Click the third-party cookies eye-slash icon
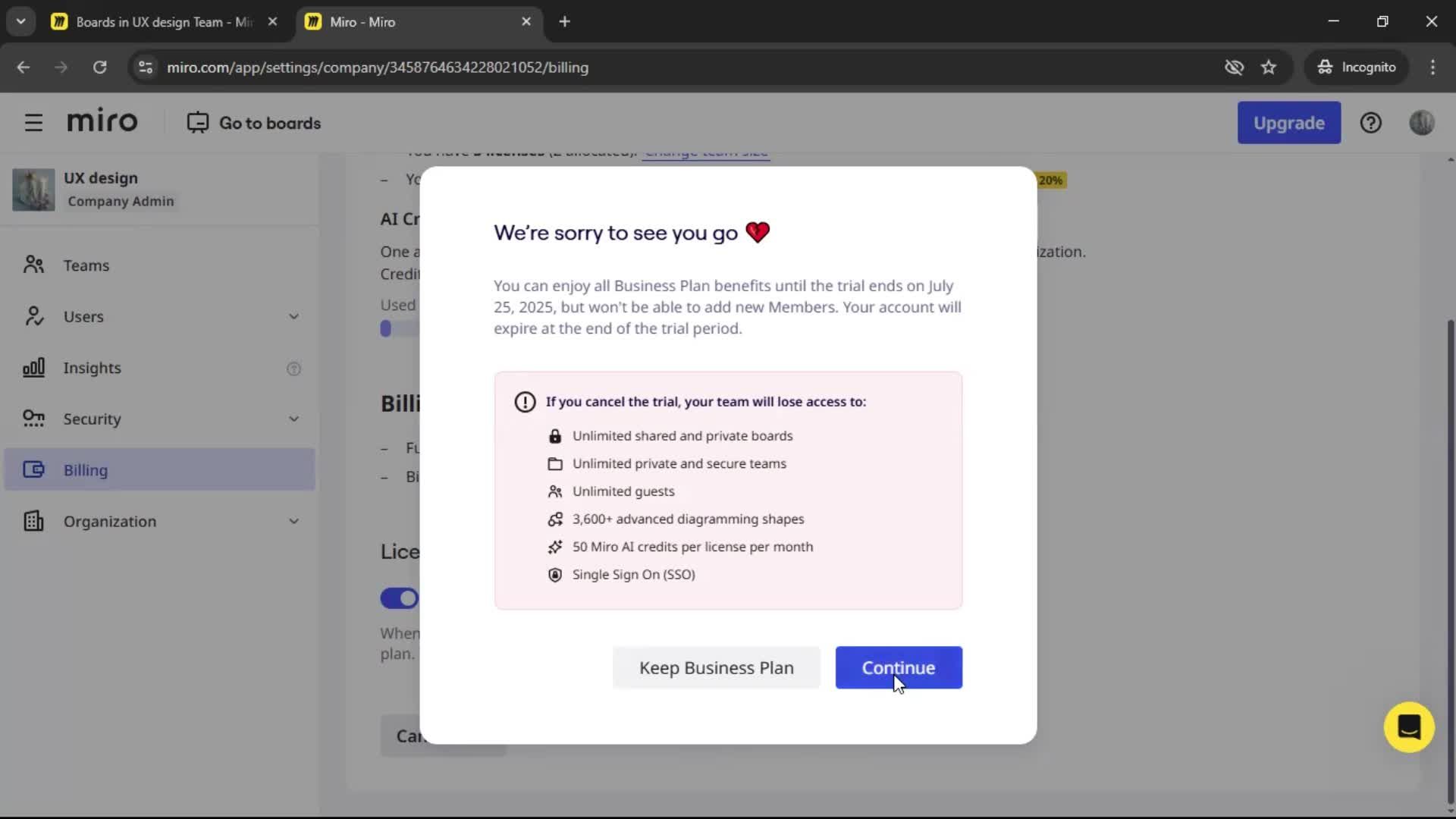The height and width of the screenshot is (819, 1456). [x=1234, y=67]
